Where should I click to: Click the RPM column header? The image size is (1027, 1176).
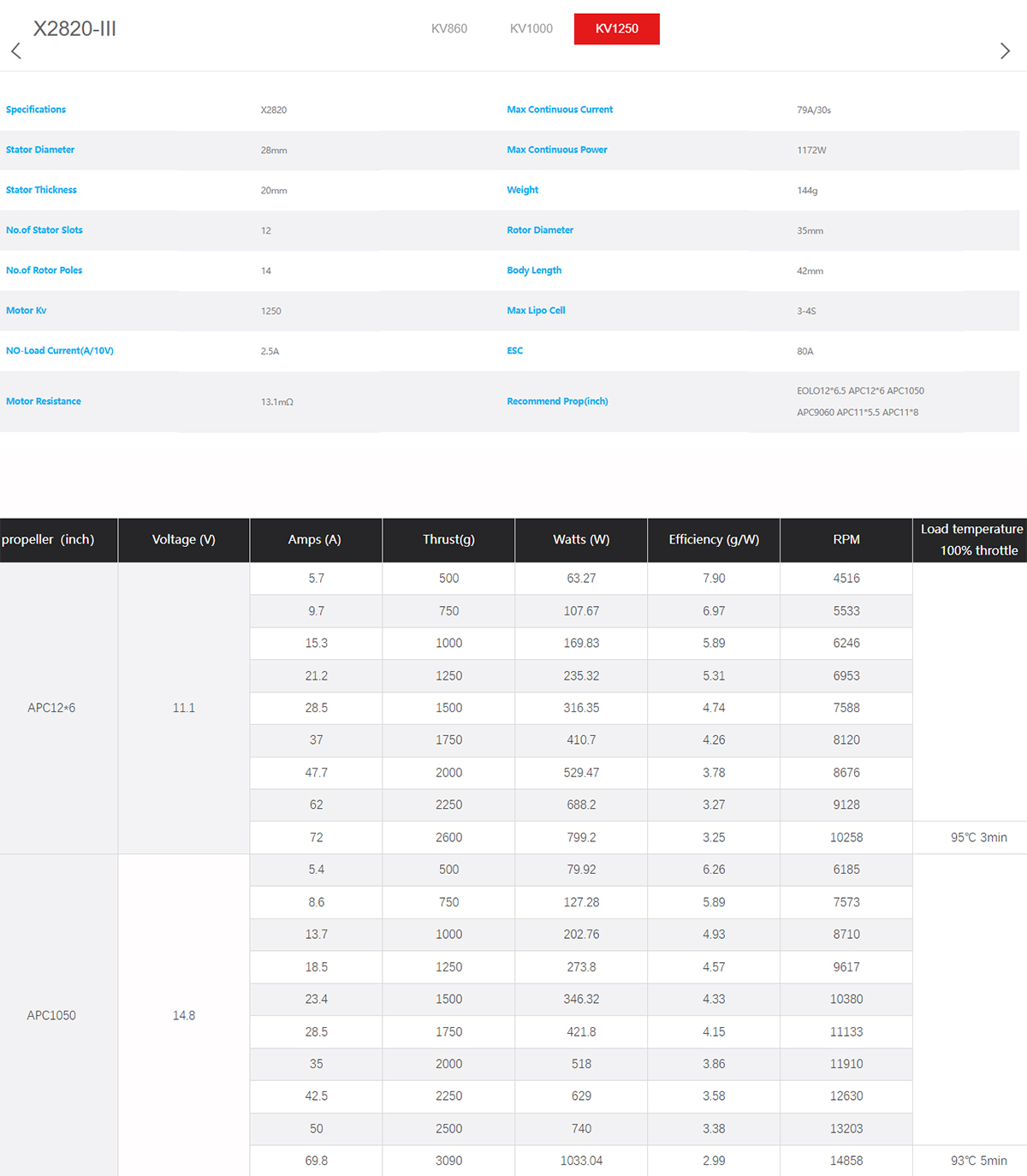(846, 540)
